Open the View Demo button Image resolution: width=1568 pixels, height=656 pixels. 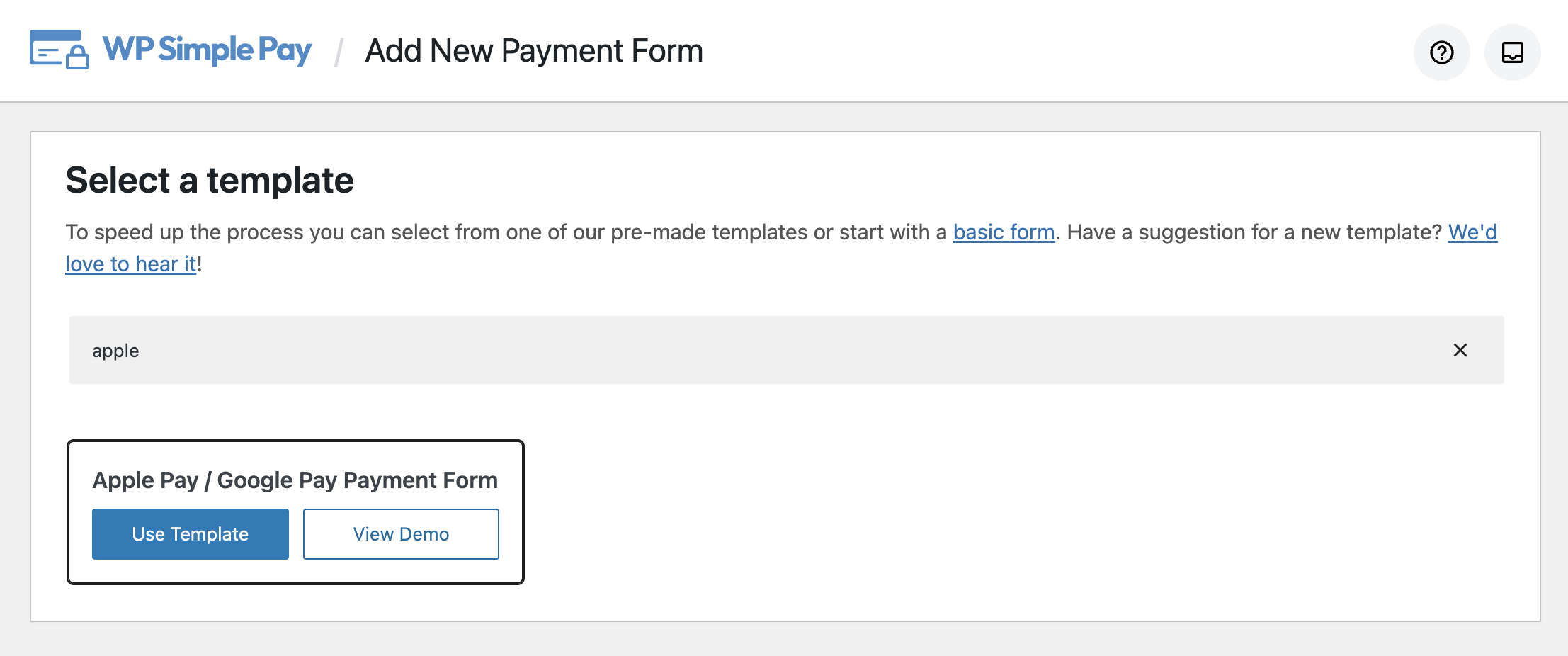pos(400,533)
